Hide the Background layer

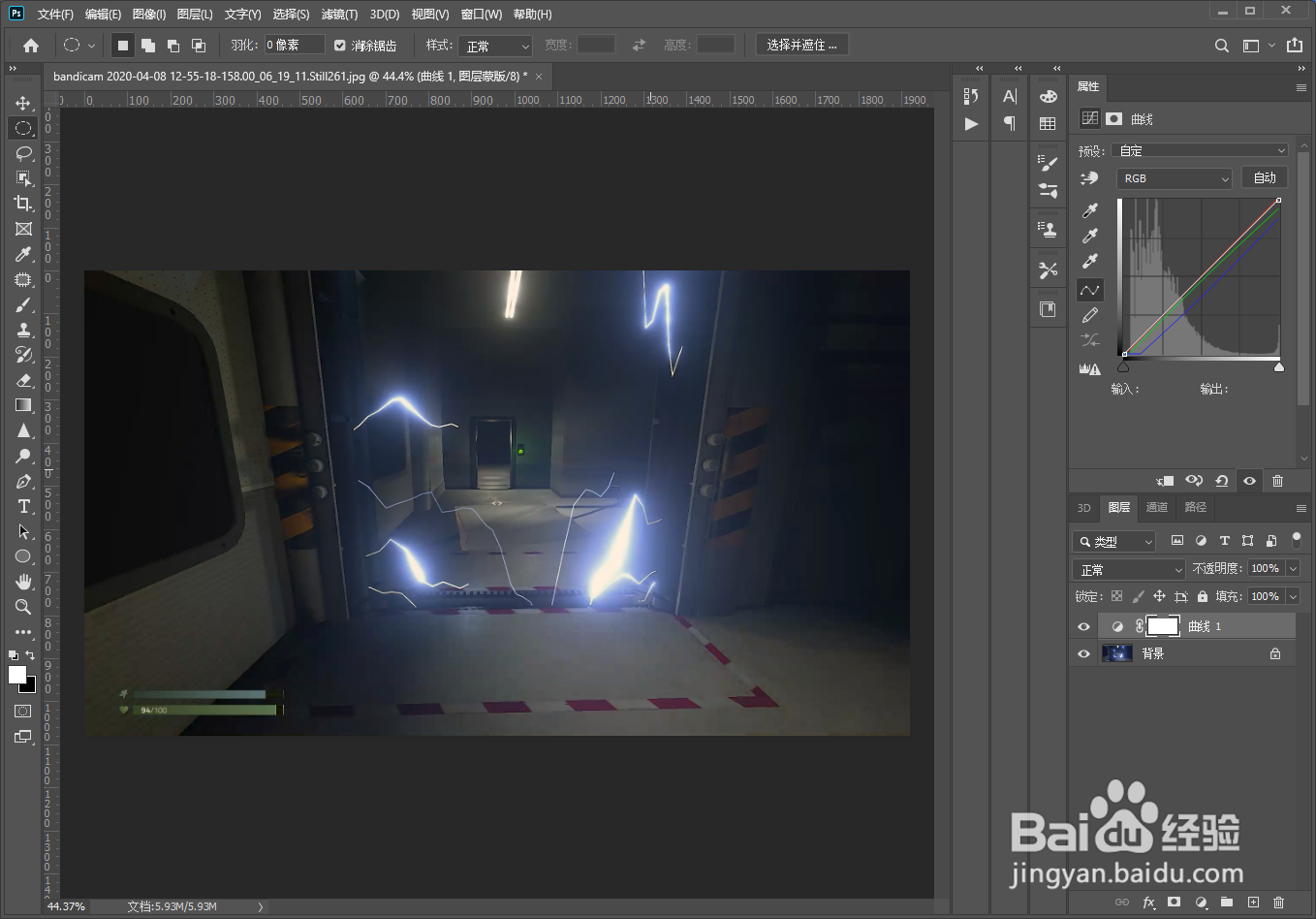point(1083,653)
